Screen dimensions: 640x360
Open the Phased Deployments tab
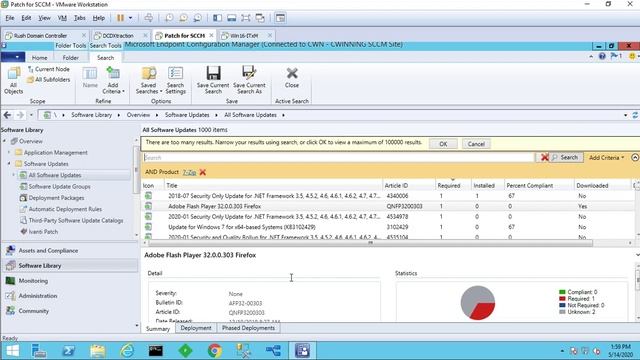(248, 328)
